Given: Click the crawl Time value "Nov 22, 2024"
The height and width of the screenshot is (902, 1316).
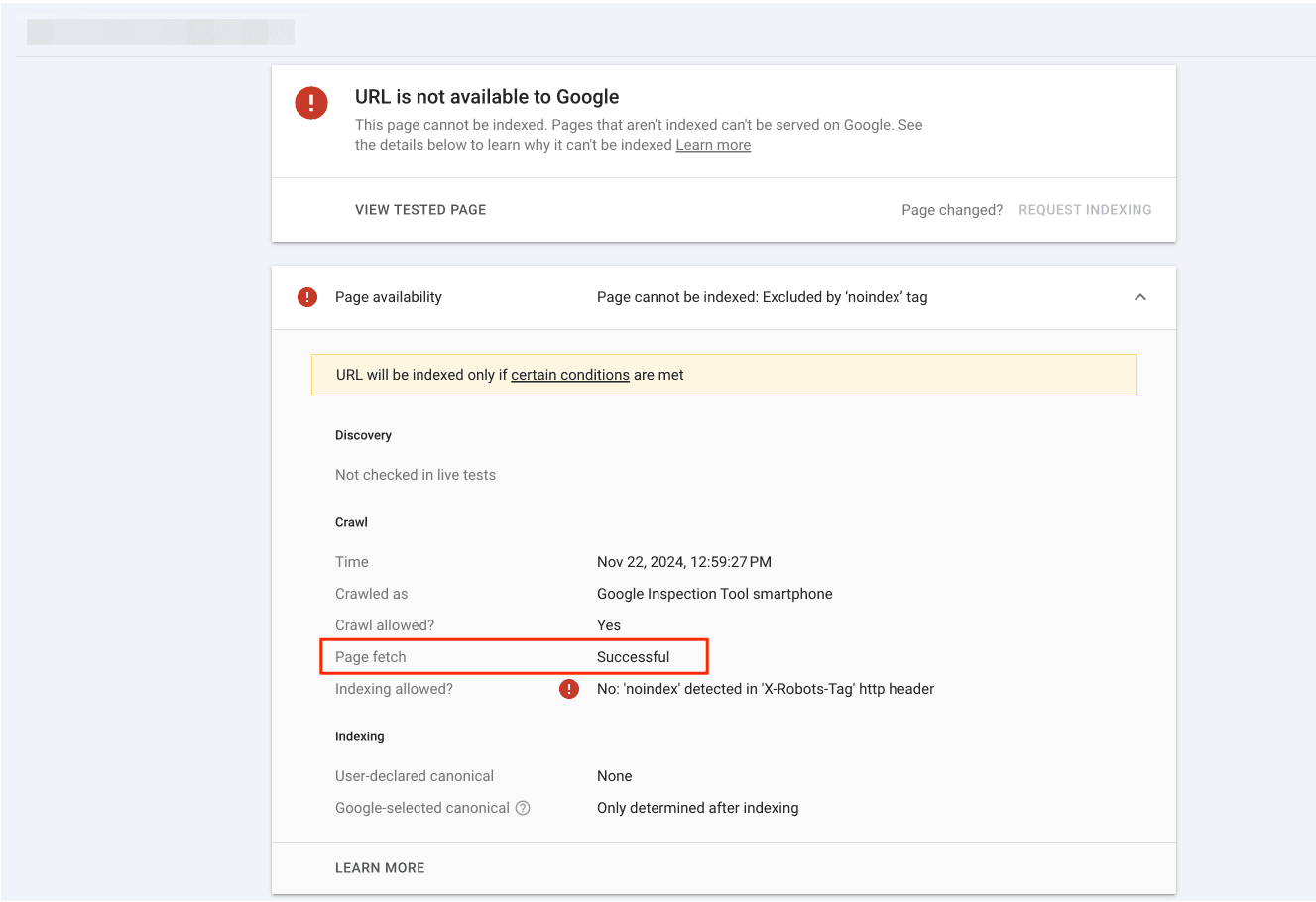Looking at the screenshot, I should pos(683,561).
